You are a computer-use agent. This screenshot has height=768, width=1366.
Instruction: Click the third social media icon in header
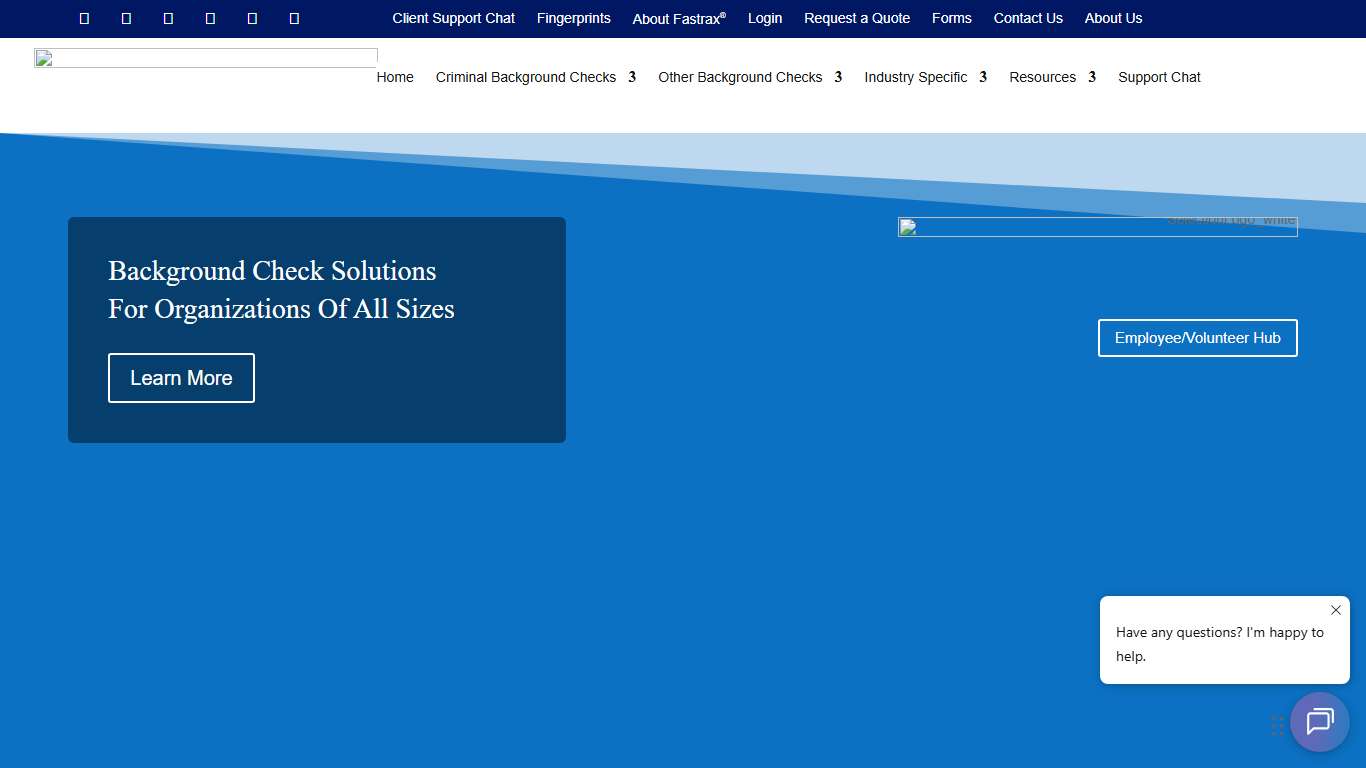pos(168,18)
